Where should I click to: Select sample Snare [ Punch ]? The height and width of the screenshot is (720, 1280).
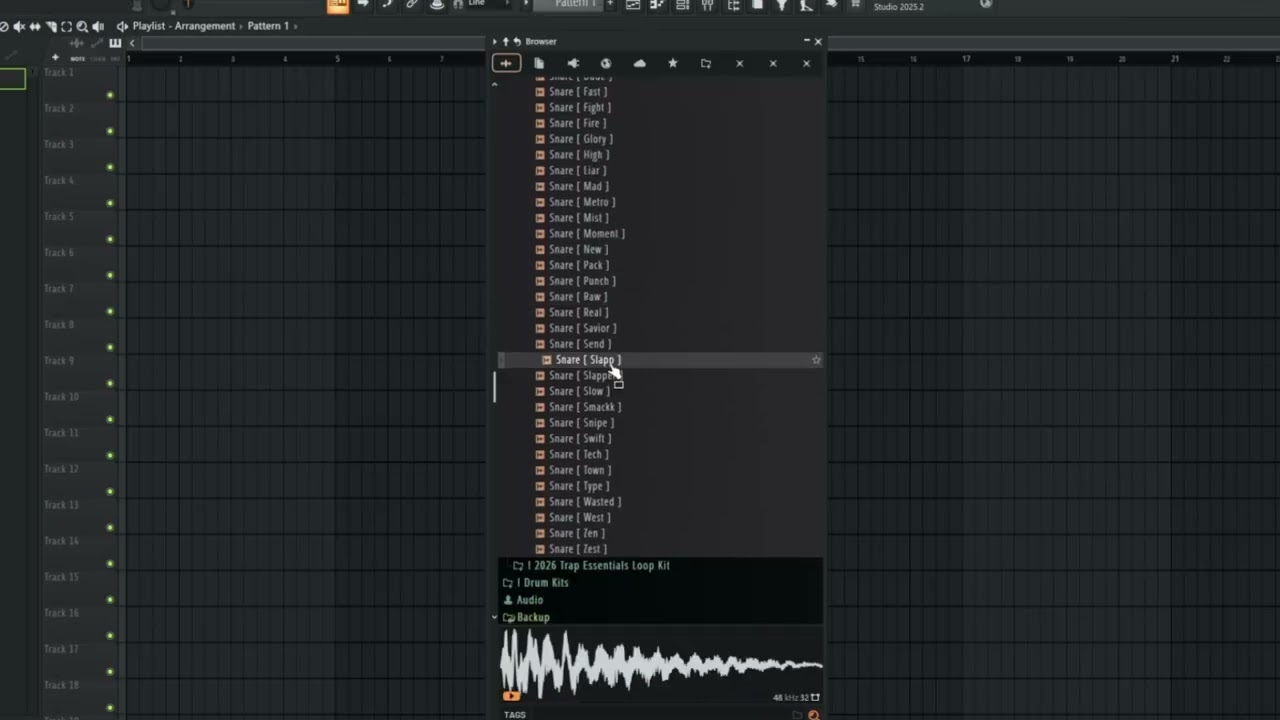click(x=582, y=281)
